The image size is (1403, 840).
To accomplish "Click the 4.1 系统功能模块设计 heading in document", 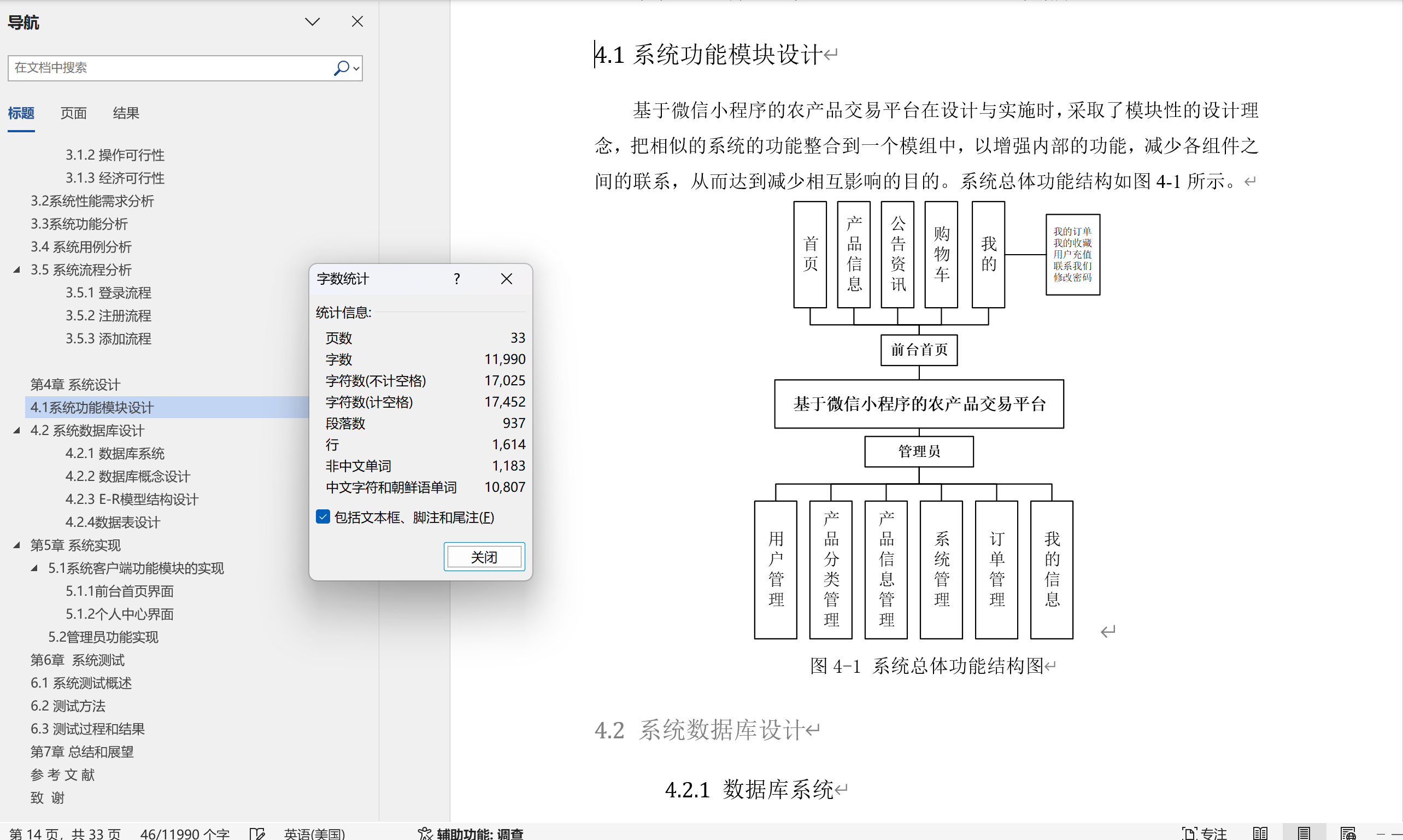I will 708,55.
